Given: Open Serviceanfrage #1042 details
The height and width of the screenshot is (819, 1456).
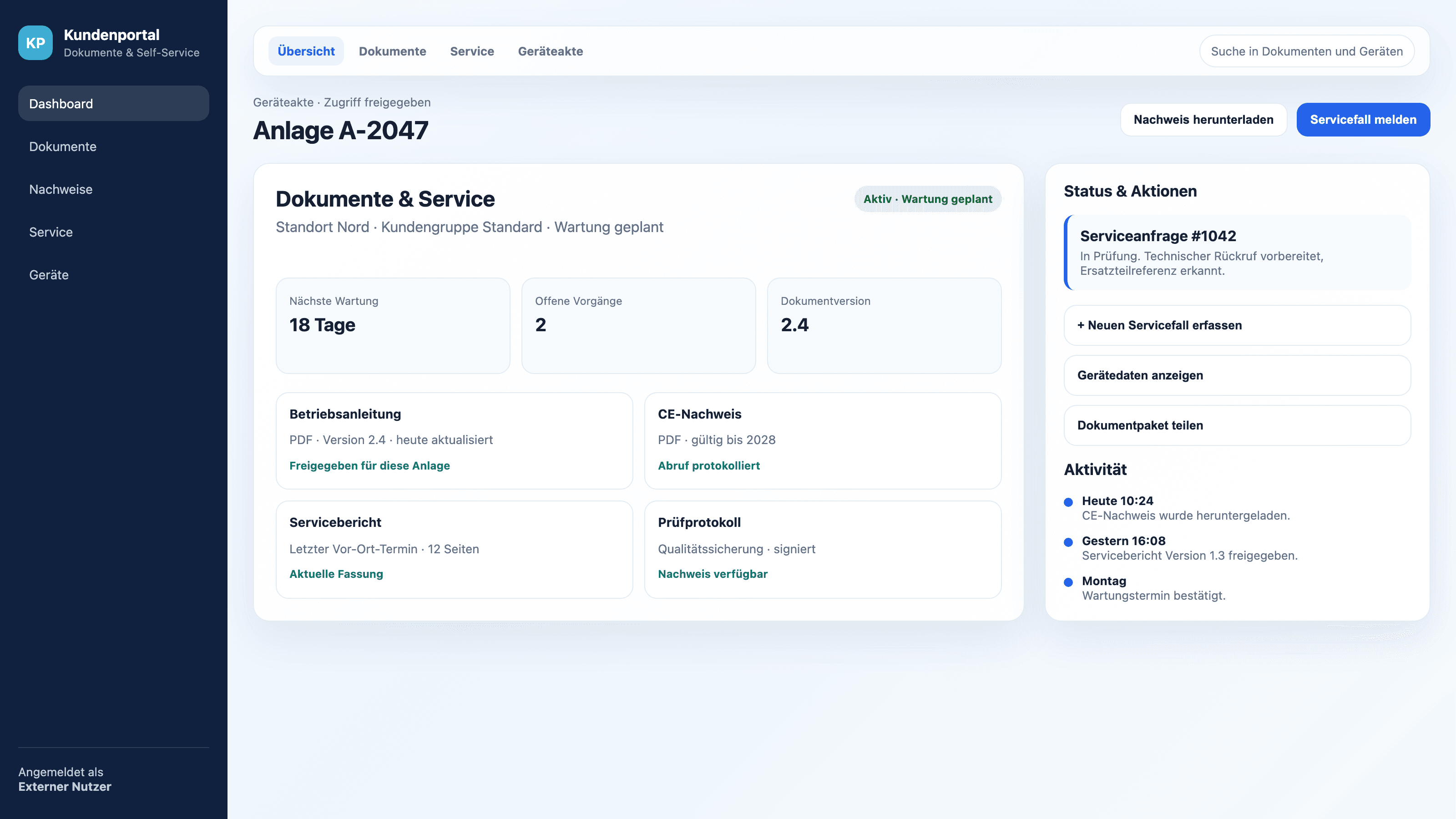Looking at the screenshot, I should point(1237,252).
